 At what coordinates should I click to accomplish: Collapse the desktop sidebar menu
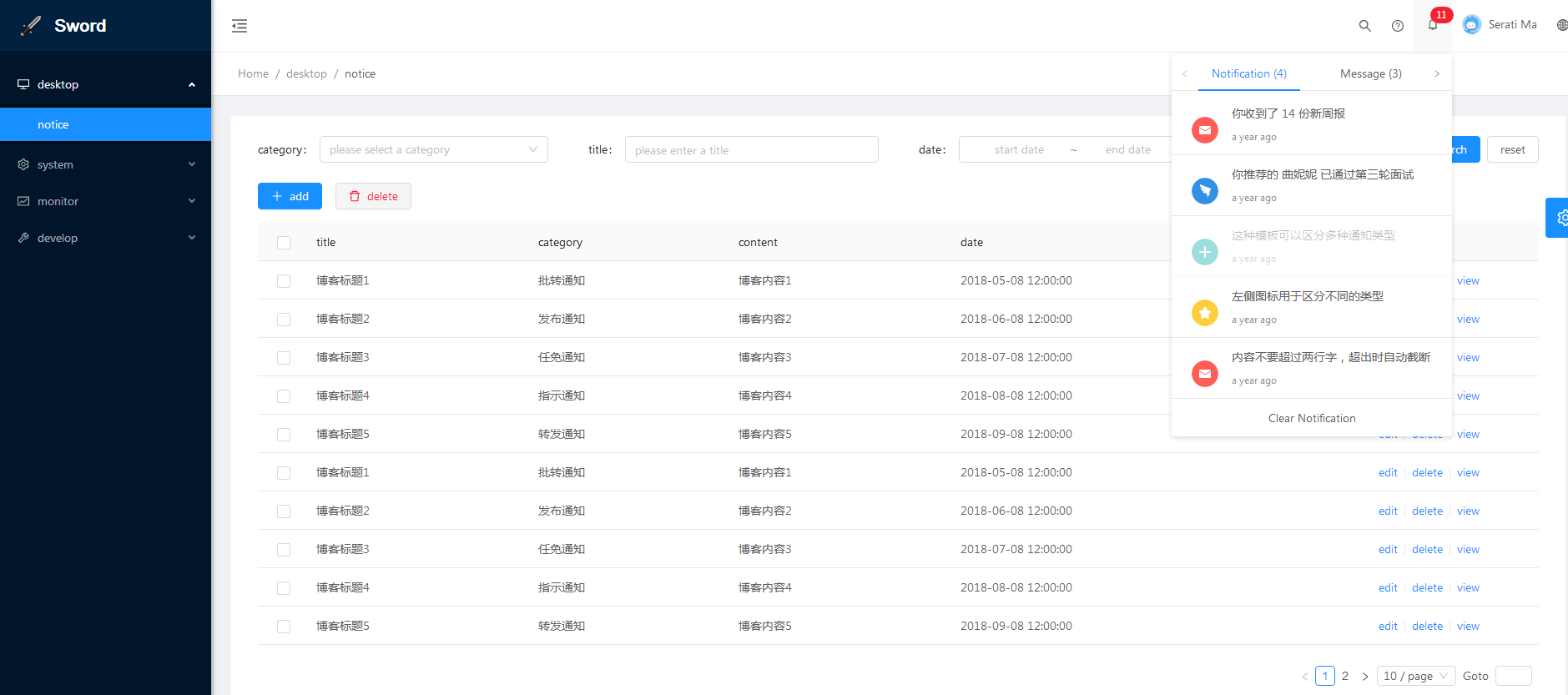click(105, 84)
